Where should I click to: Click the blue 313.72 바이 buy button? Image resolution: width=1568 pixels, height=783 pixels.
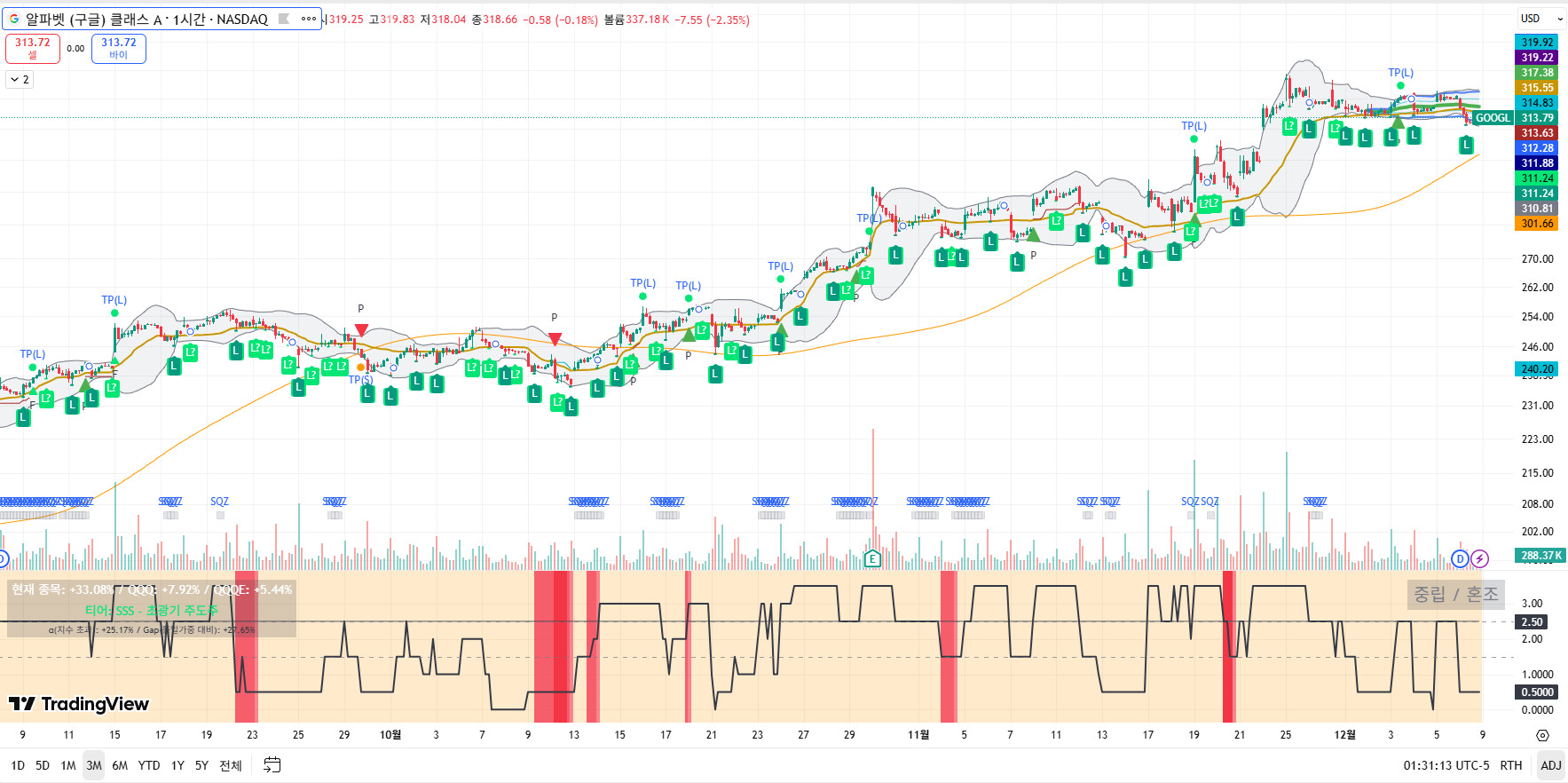point(119,48)
